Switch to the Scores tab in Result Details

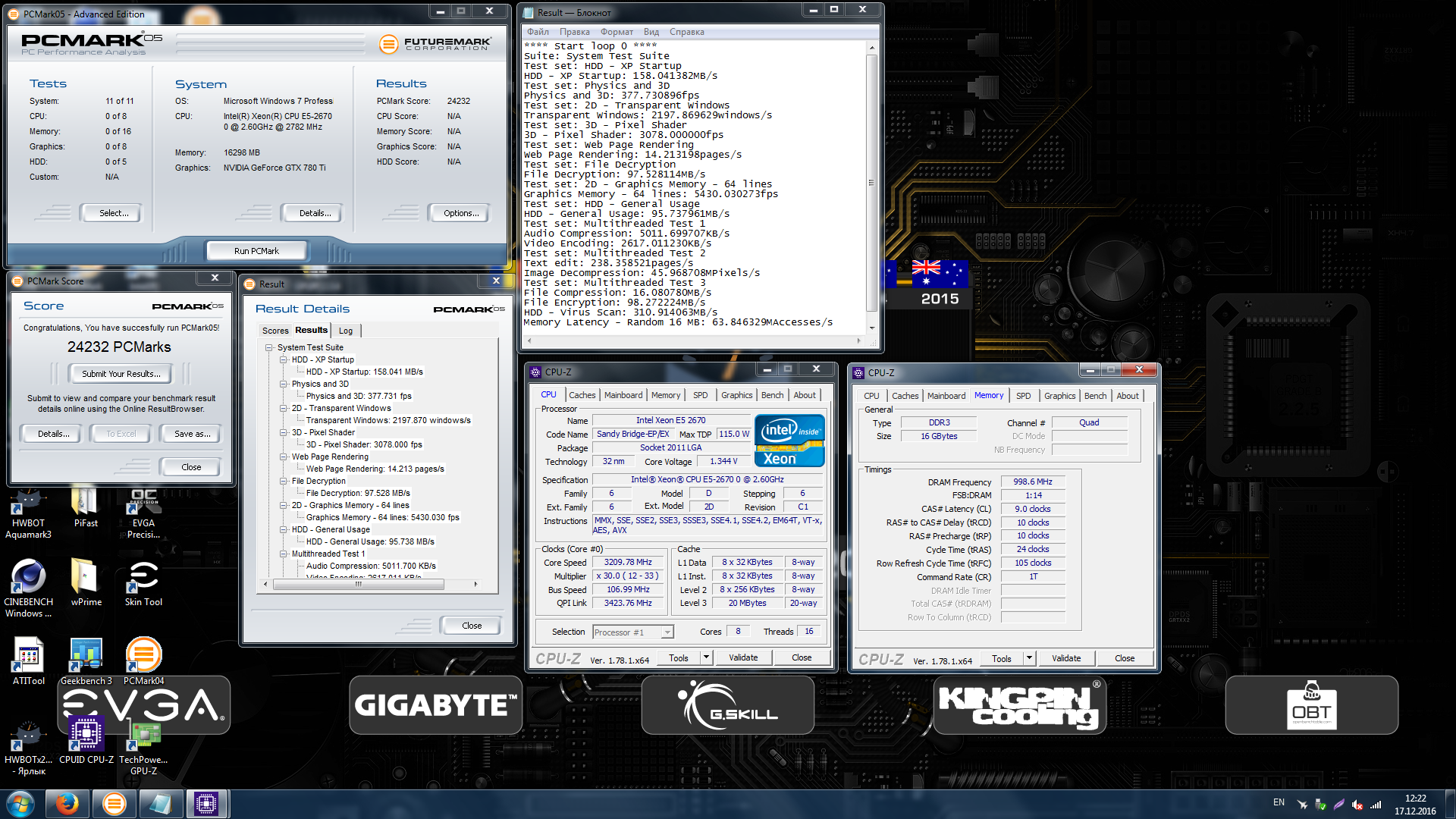(275, 331)
